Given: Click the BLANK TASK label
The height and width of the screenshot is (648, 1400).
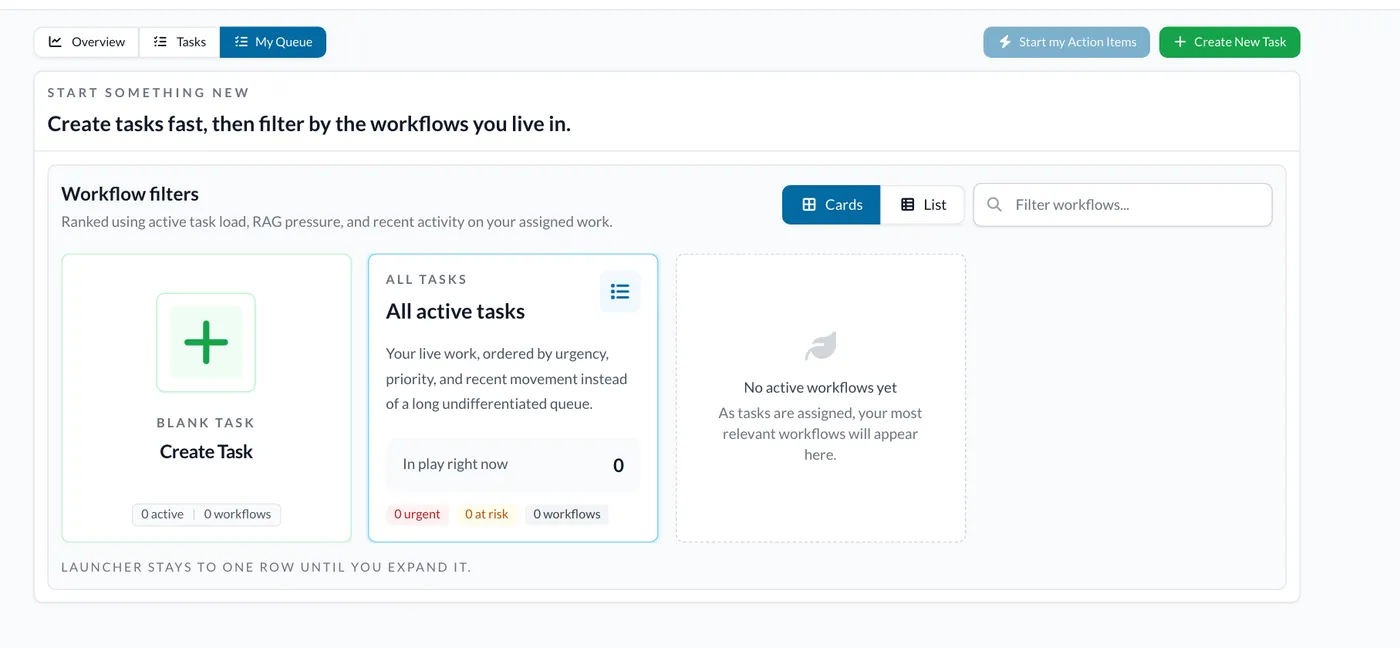Looking at the screenshot, I should click(206, 422).
